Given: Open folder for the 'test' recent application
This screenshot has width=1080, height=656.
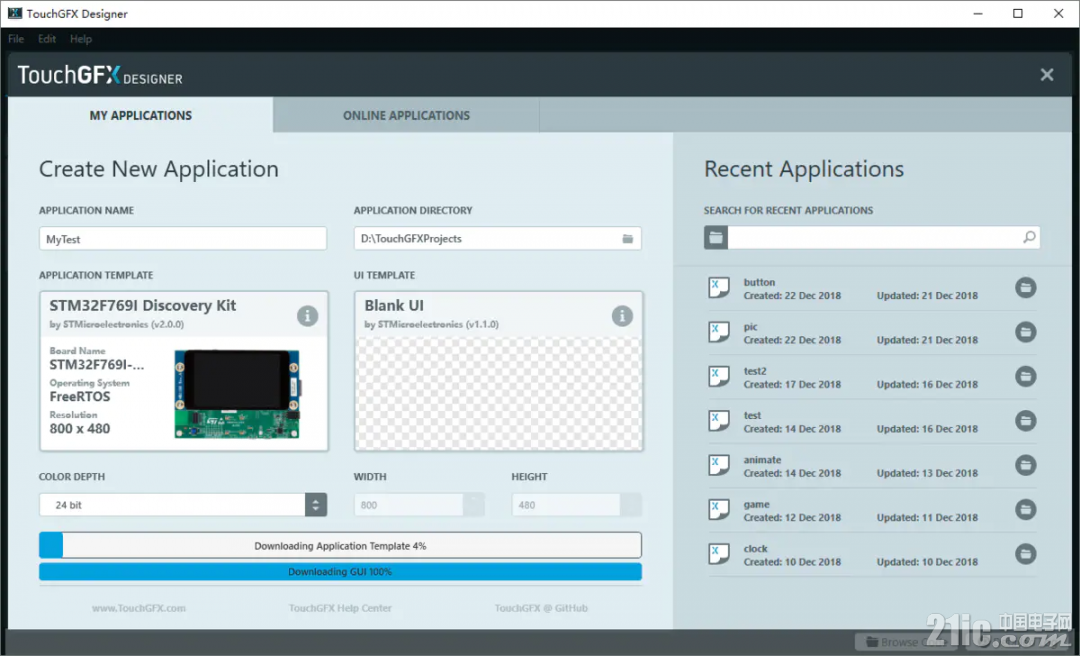Looking at the screenshot, I should point(1026,421).
